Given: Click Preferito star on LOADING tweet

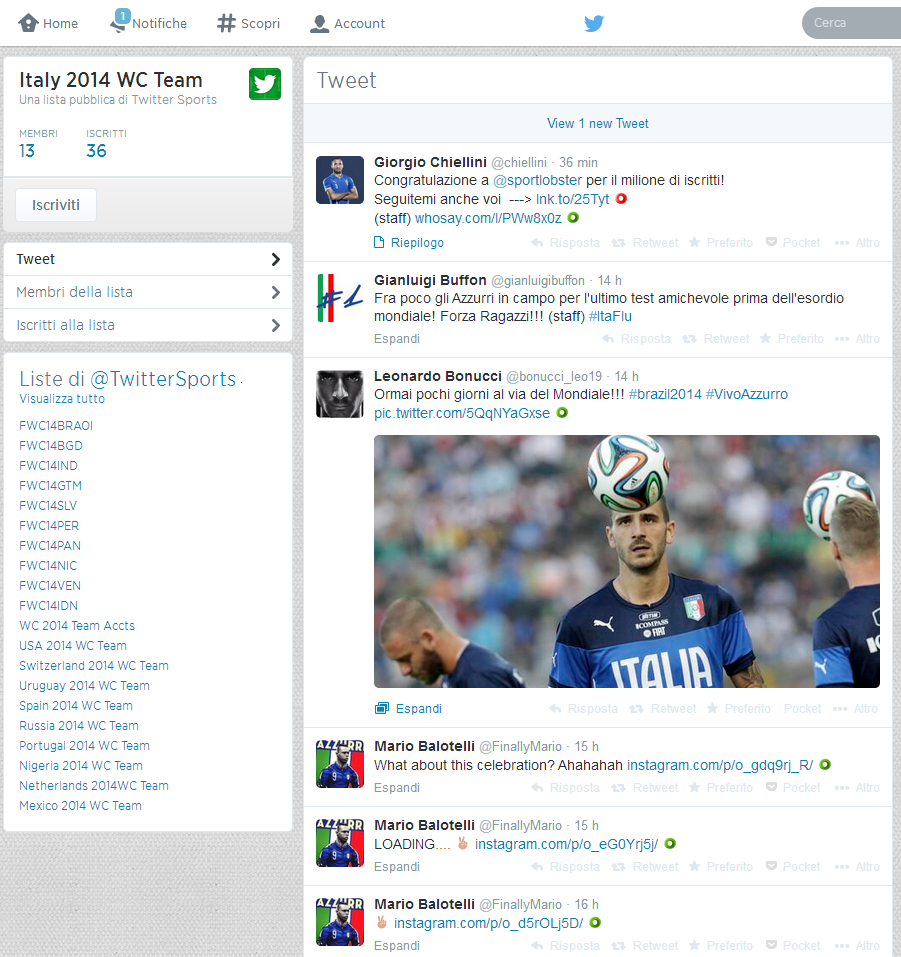Looking at the screenshot, I should (x=695, y=866).
